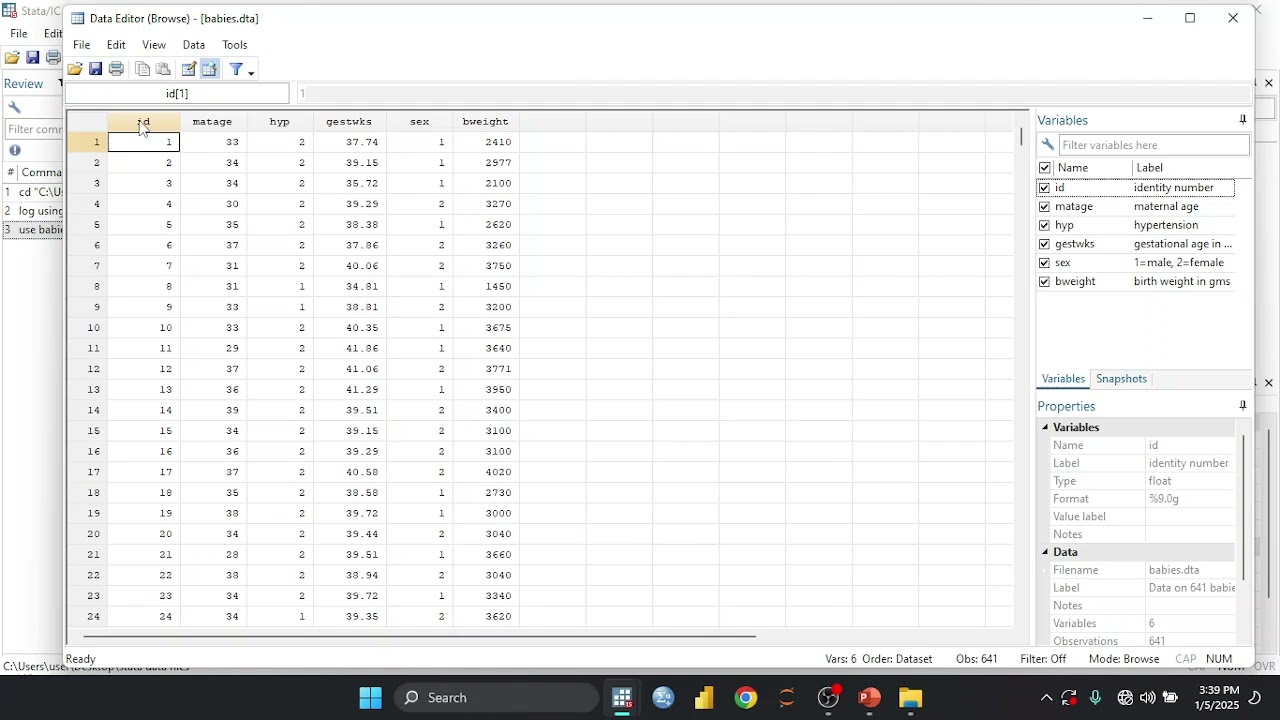The width and height of the screenshot is (1280, 720).
Task: Uncheck the hyp variable checkbox
Action: (1045, 226)
